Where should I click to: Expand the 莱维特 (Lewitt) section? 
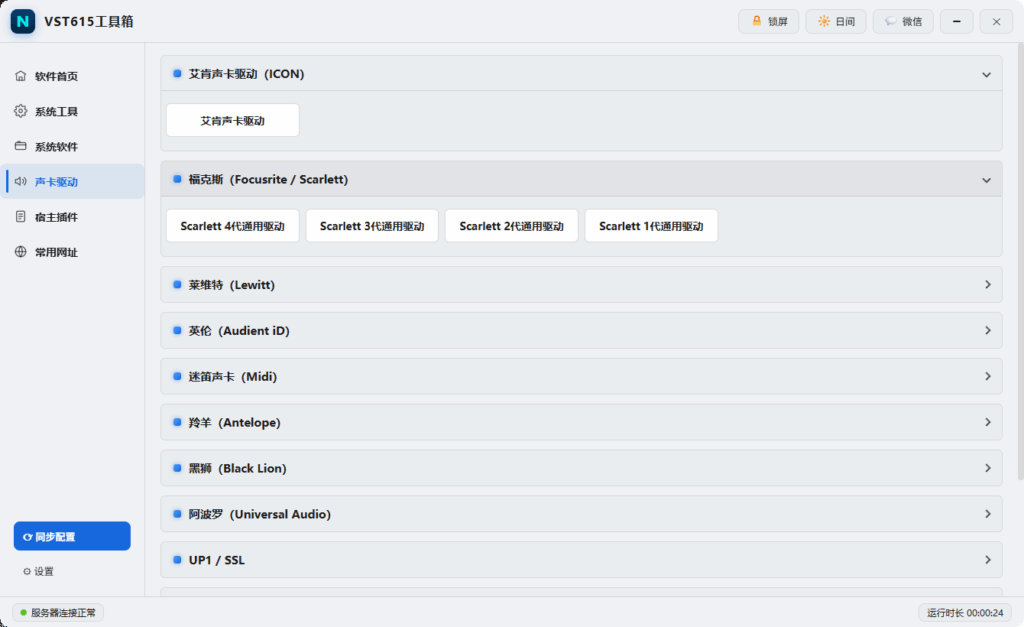[x=581, y=285]
